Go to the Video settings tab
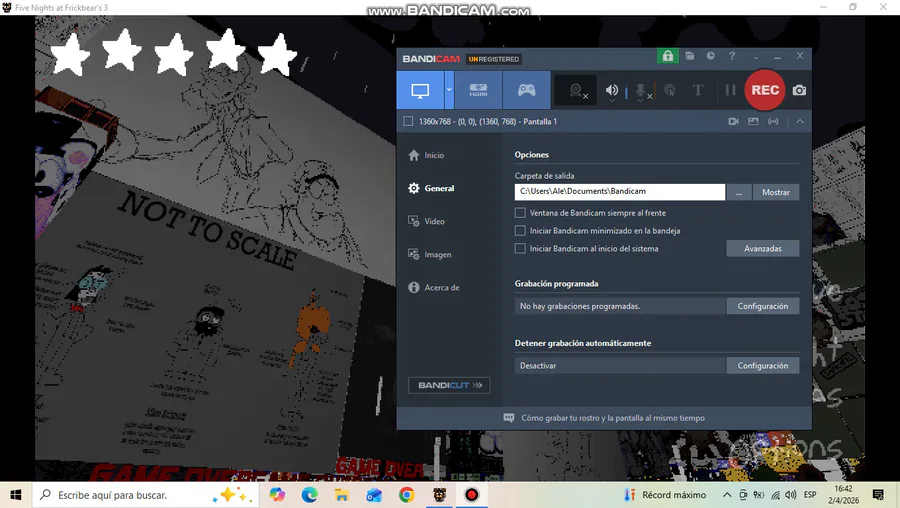The width and height of the screenshot is (900, 508). pyautogui.click(x=427, y=222)
